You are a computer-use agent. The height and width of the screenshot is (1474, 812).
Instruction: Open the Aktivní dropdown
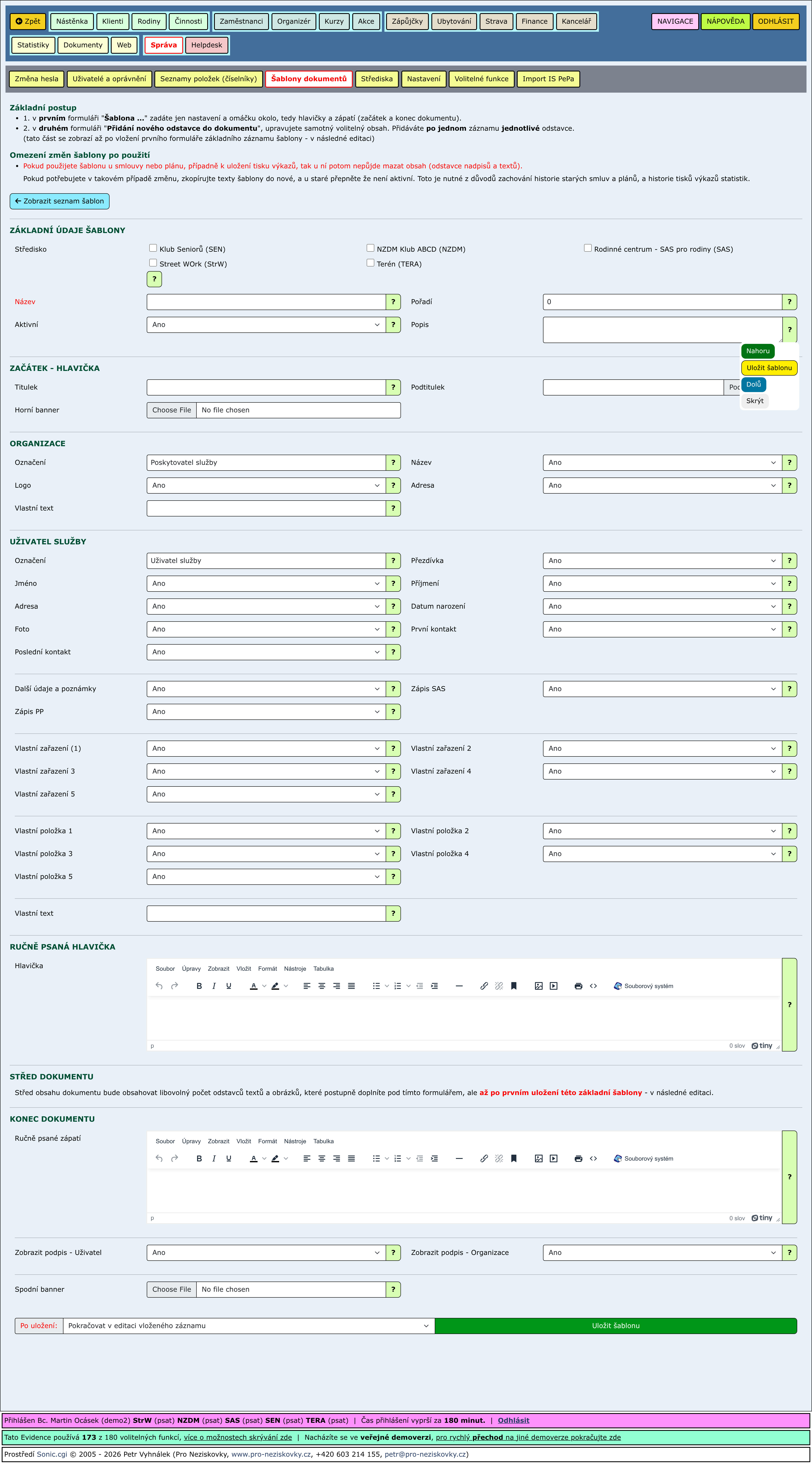(x=266, y=324)
